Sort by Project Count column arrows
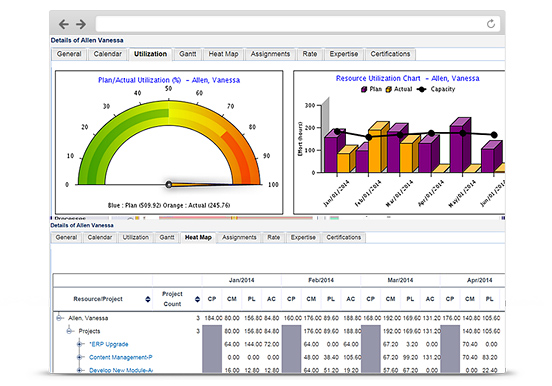 click(197, 299)
